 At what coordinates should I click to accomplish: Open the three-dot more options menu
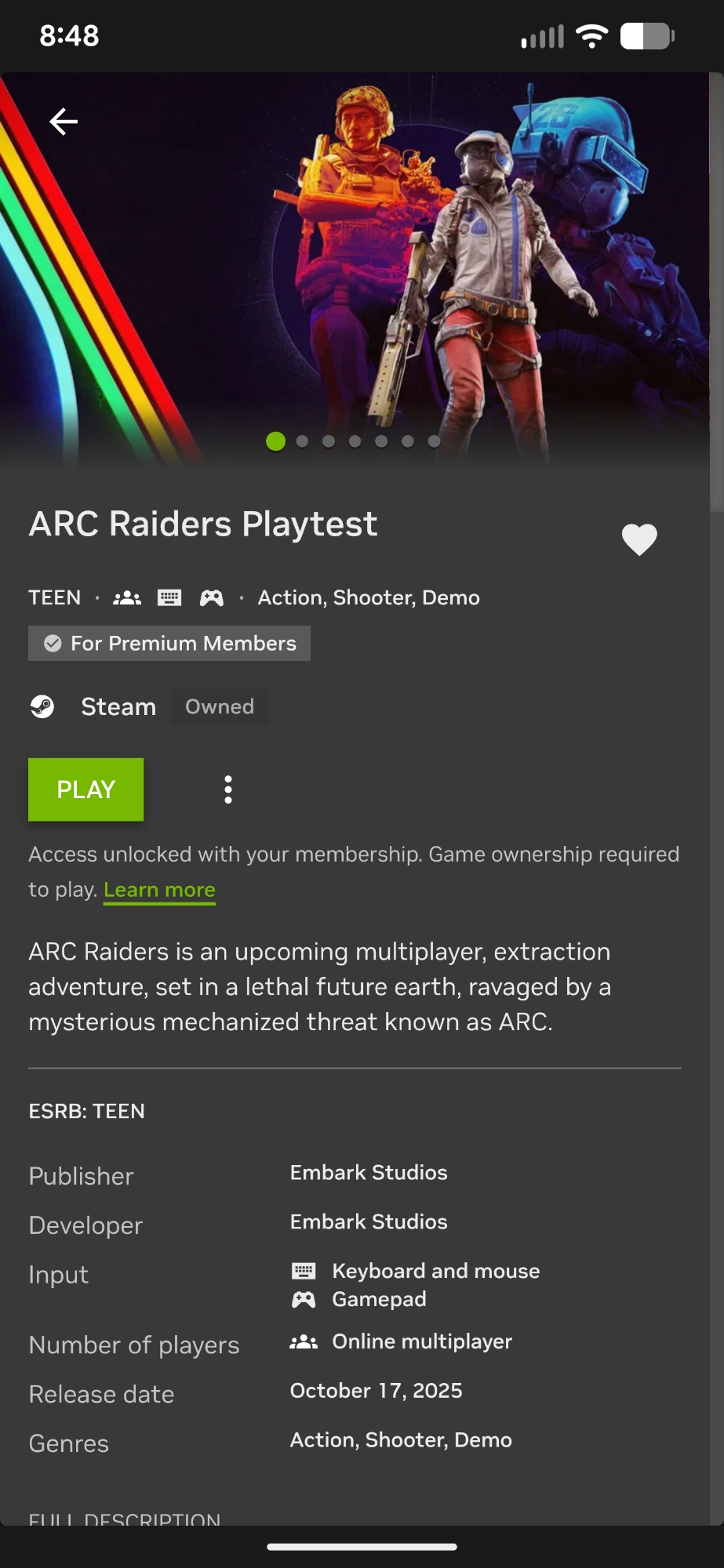(228, 789)
